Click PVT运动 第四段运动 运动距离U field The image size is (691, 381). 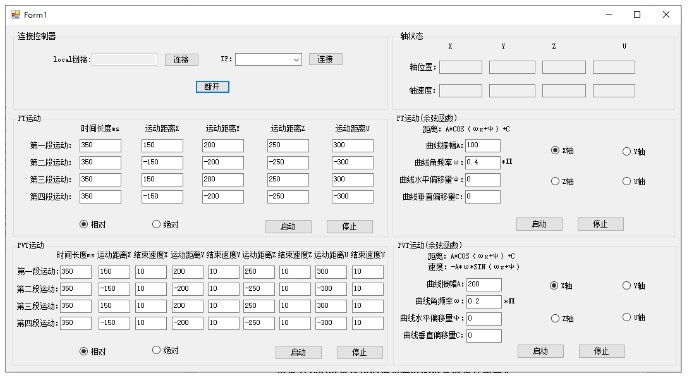click(x=331, y=323)
